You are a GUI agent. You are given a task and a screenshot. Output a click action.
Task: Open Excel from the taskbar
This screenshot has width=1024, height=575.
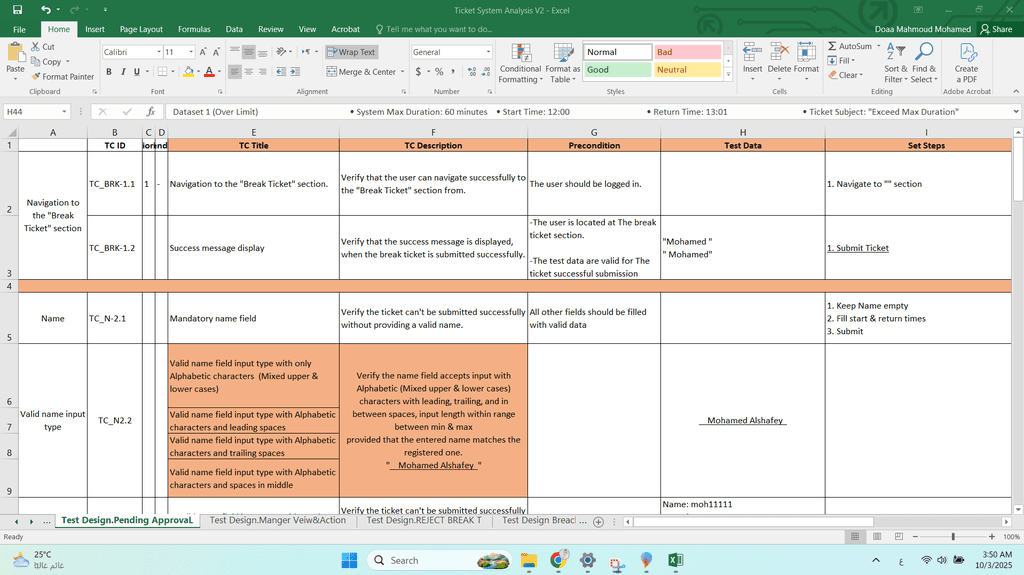pyautogui.click(x=675, y=560)
